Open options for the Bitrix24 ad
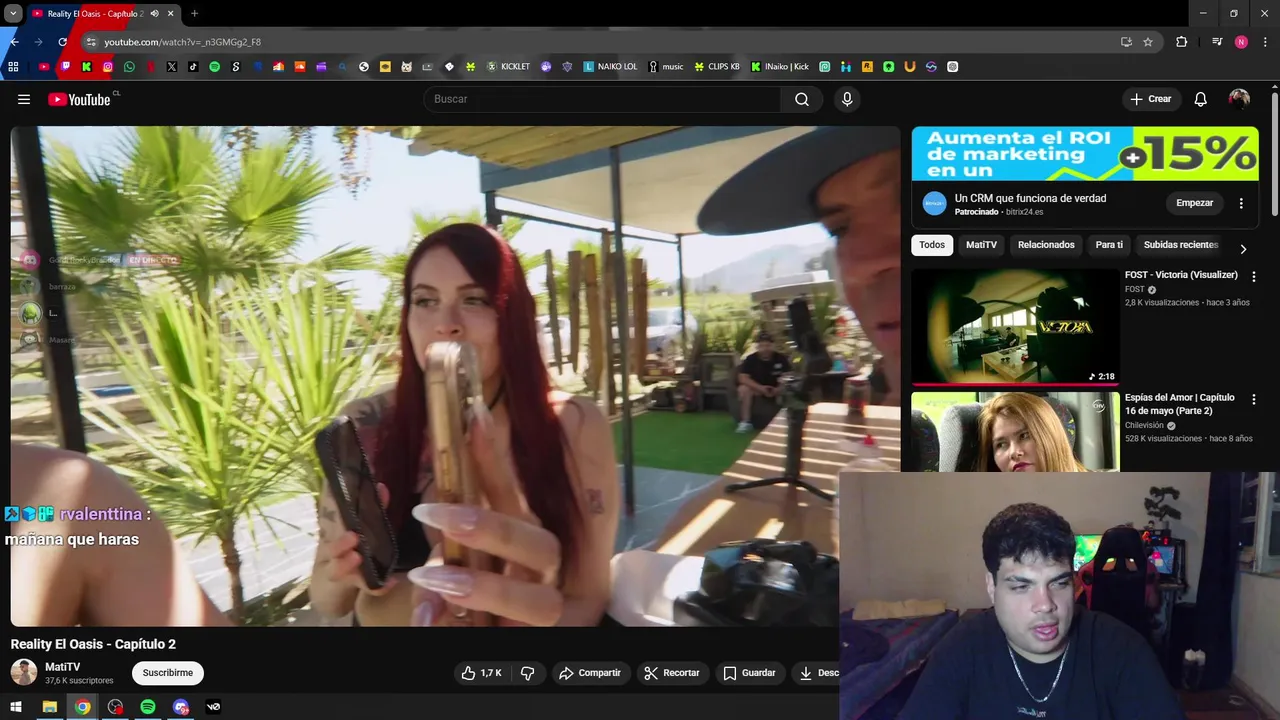 pos(1241,203)
